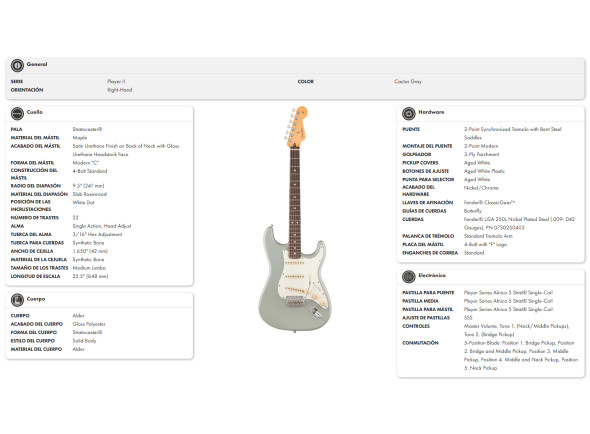Click the 'White Dot' inlay value
Viewport: 590px width, 434px height.
[84, 203]
